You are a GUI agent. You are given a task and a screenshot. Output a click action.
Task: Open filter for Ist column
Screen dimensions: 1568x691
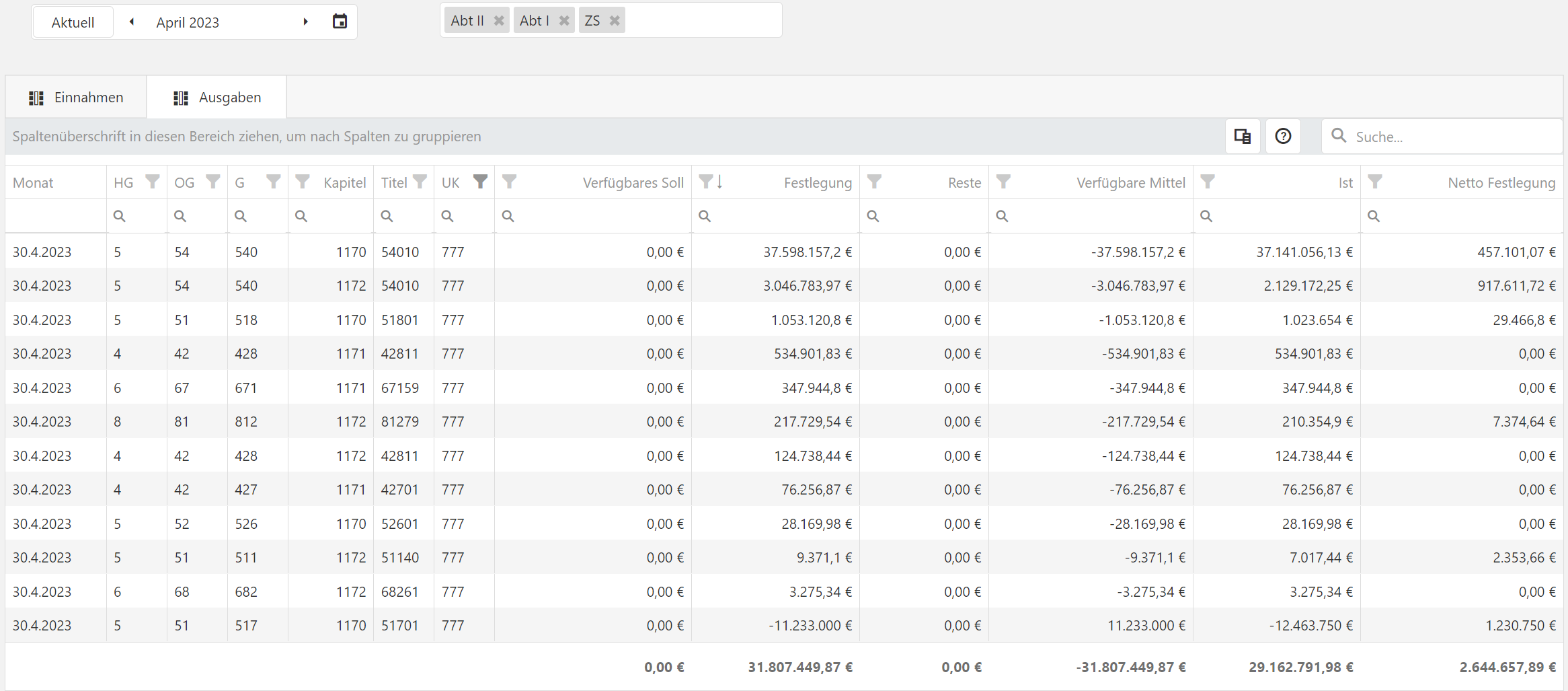tap(1208, 182)
